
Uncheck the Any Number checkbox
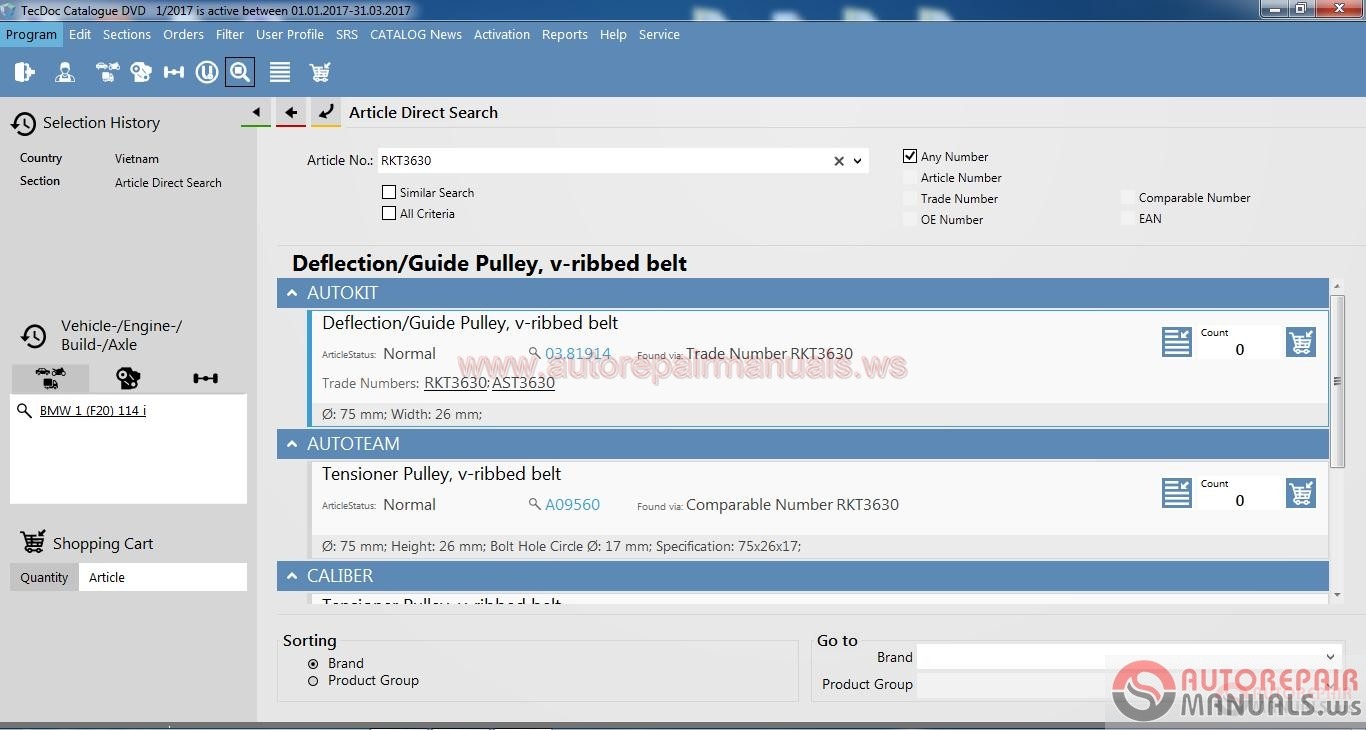[x=910, y=156]
